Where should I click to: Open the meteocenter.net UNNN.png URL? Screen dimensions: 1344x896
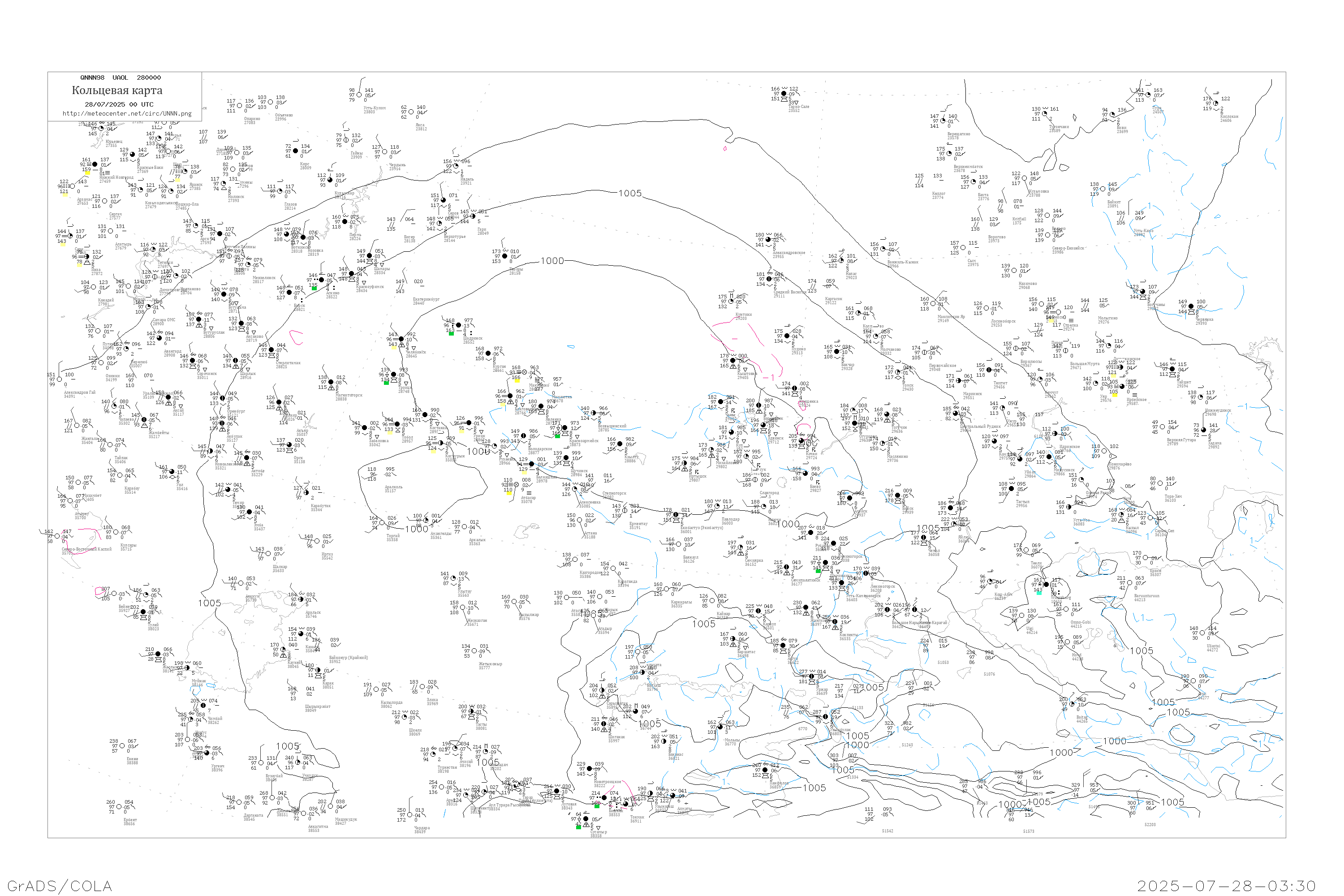coord(127,114)
